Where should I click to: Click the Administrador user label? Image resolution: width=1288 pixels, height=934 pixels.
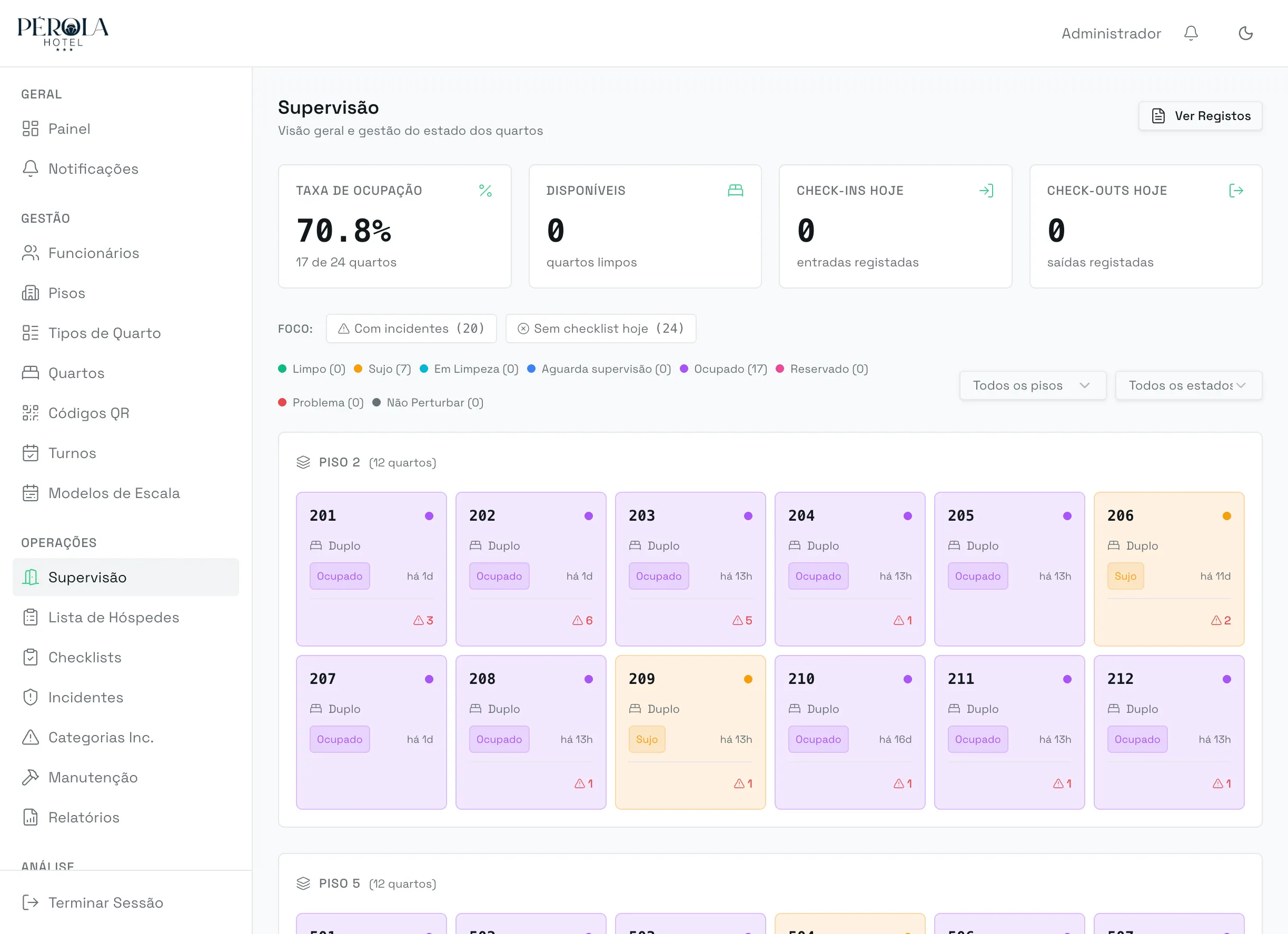[x=1111, y=34]
